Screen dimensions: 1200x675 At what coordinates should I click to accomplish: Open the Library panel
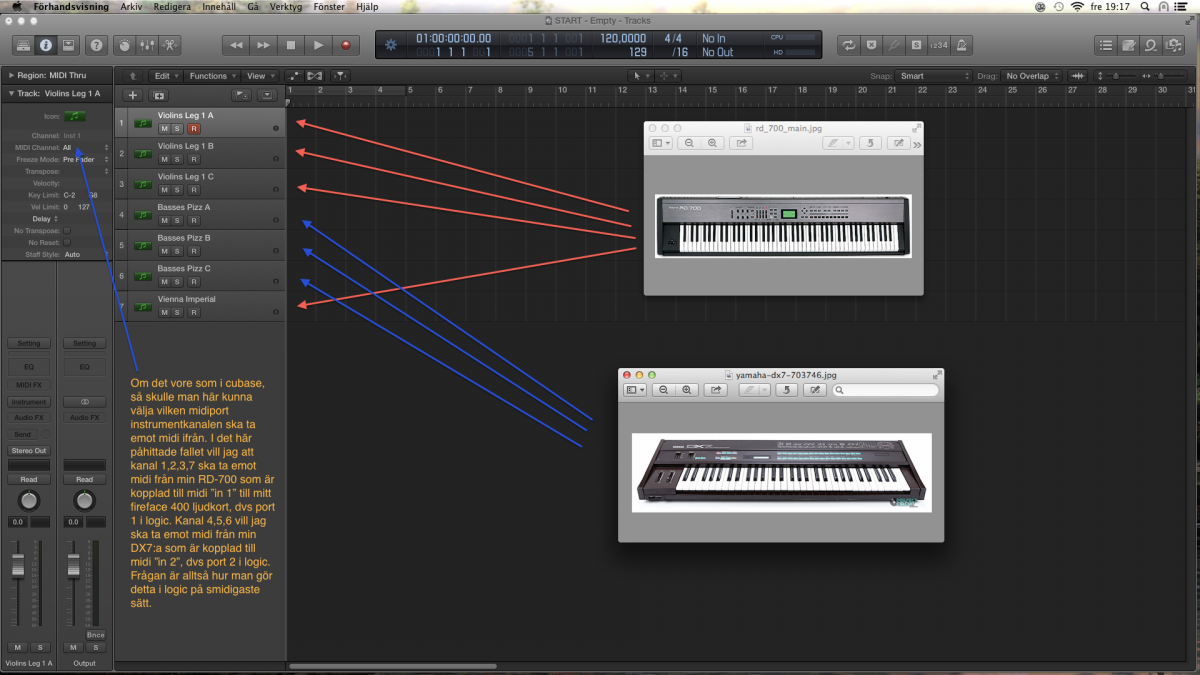coord(24,45)
